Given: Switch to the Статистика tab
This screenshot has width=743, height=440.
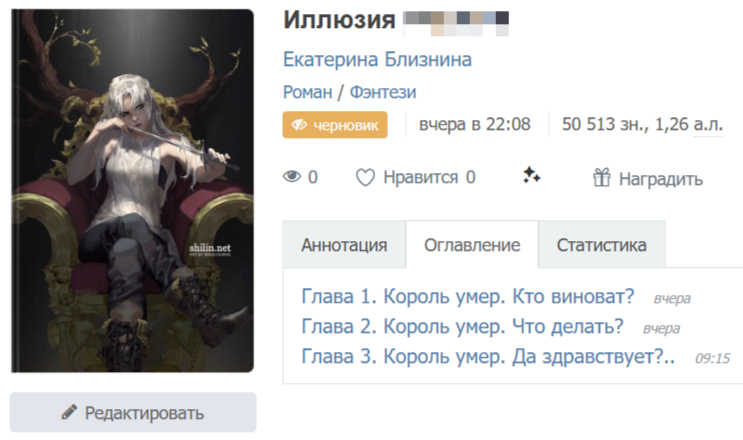Looking at the screenshot, I should pos(602,245).
